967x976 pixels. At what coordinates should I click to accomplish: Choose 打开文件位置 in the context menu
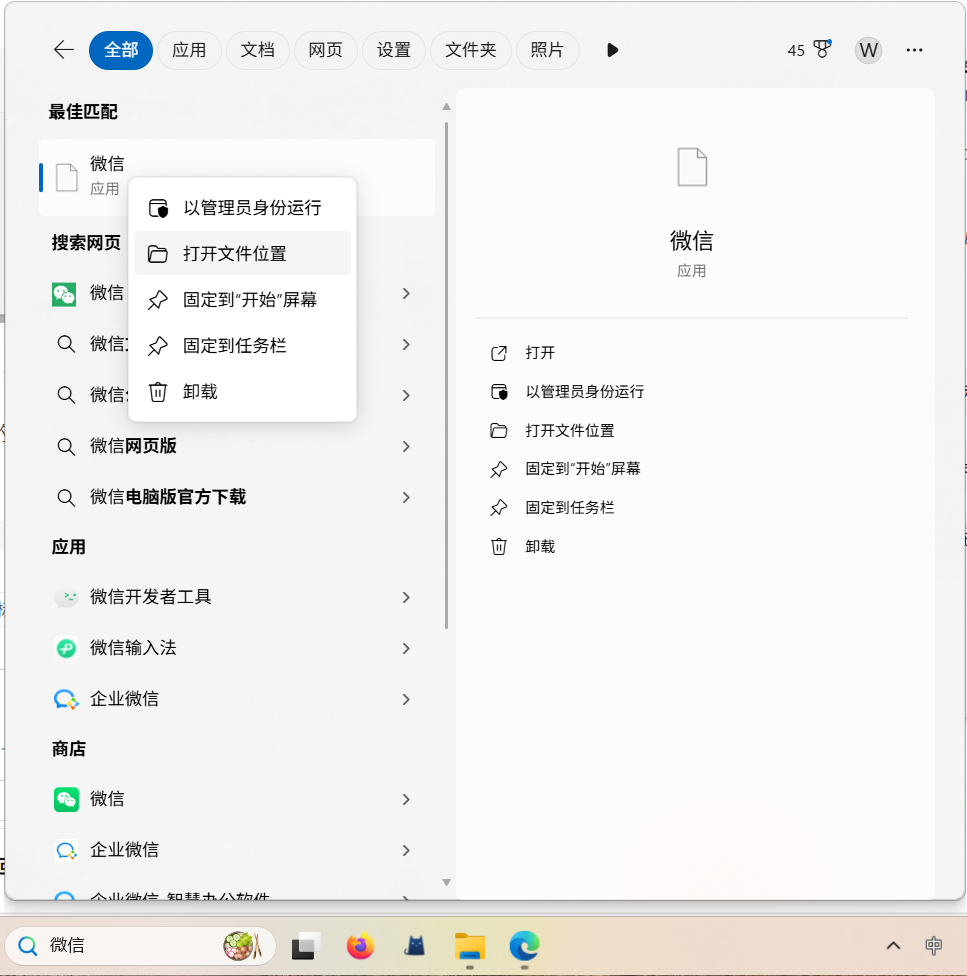pos(242,253)
